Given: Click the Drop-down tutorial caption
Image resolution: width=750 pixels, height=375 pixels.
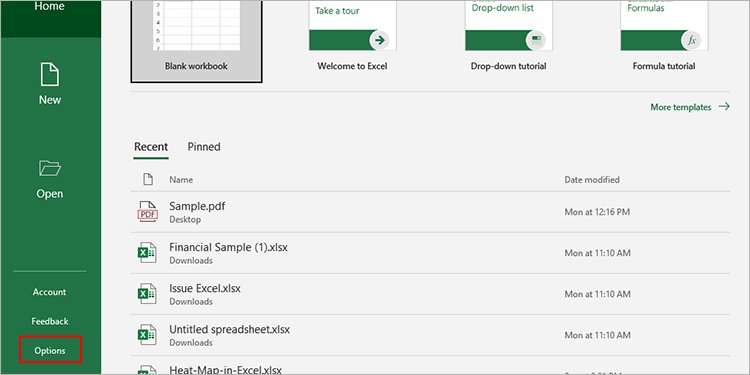Looking at the screenshot, I should [x=508, y=66].
